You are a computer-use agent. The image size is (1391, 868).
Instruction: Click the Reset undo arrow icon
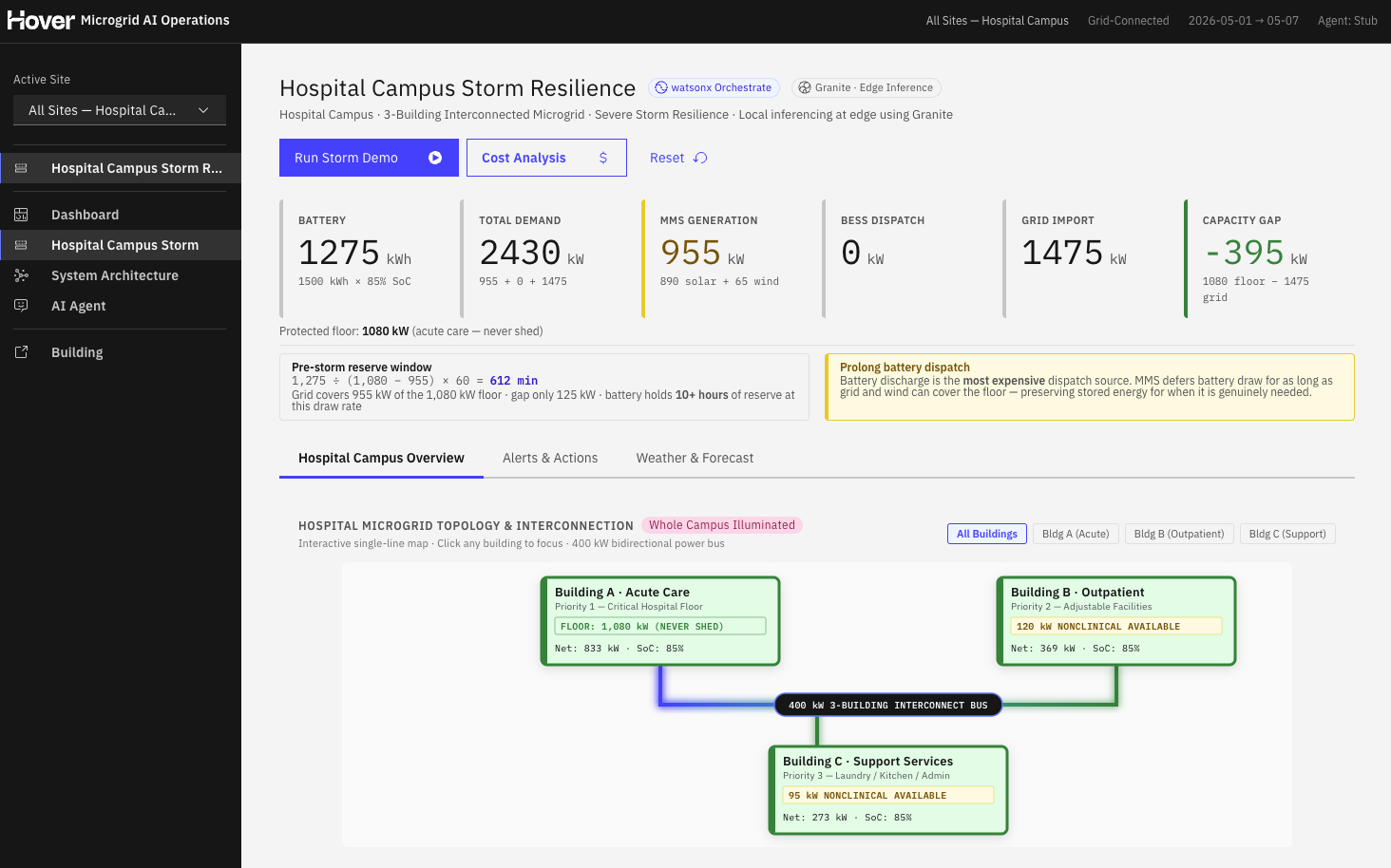point(700,158)
